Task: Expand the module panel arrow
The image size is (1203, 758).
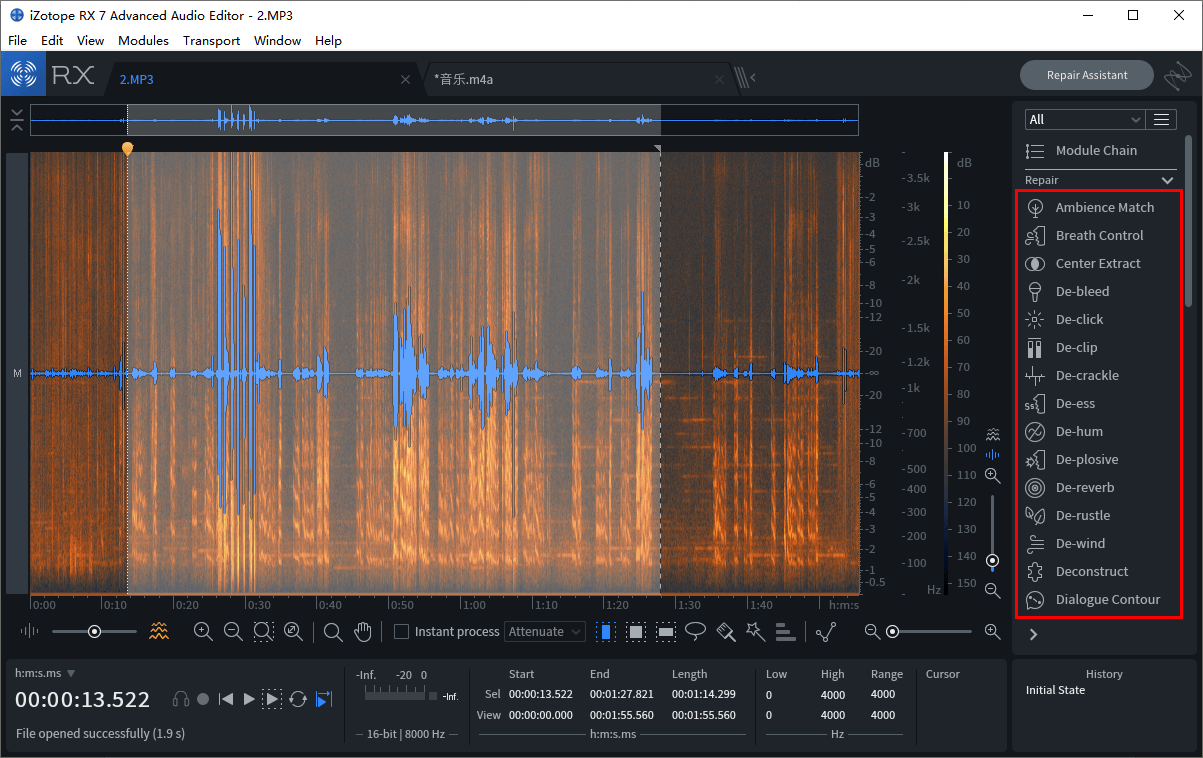Action: coord(1033,634)
